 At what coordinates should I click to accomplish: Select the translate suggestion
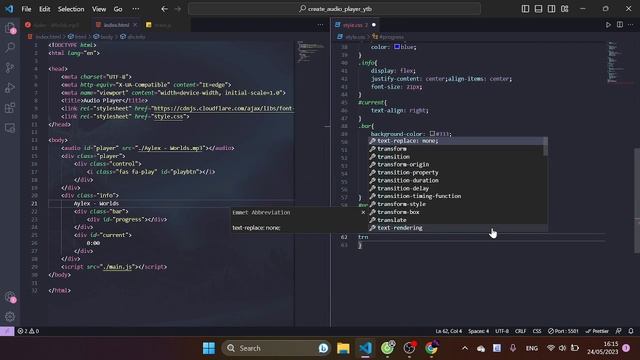457,220
